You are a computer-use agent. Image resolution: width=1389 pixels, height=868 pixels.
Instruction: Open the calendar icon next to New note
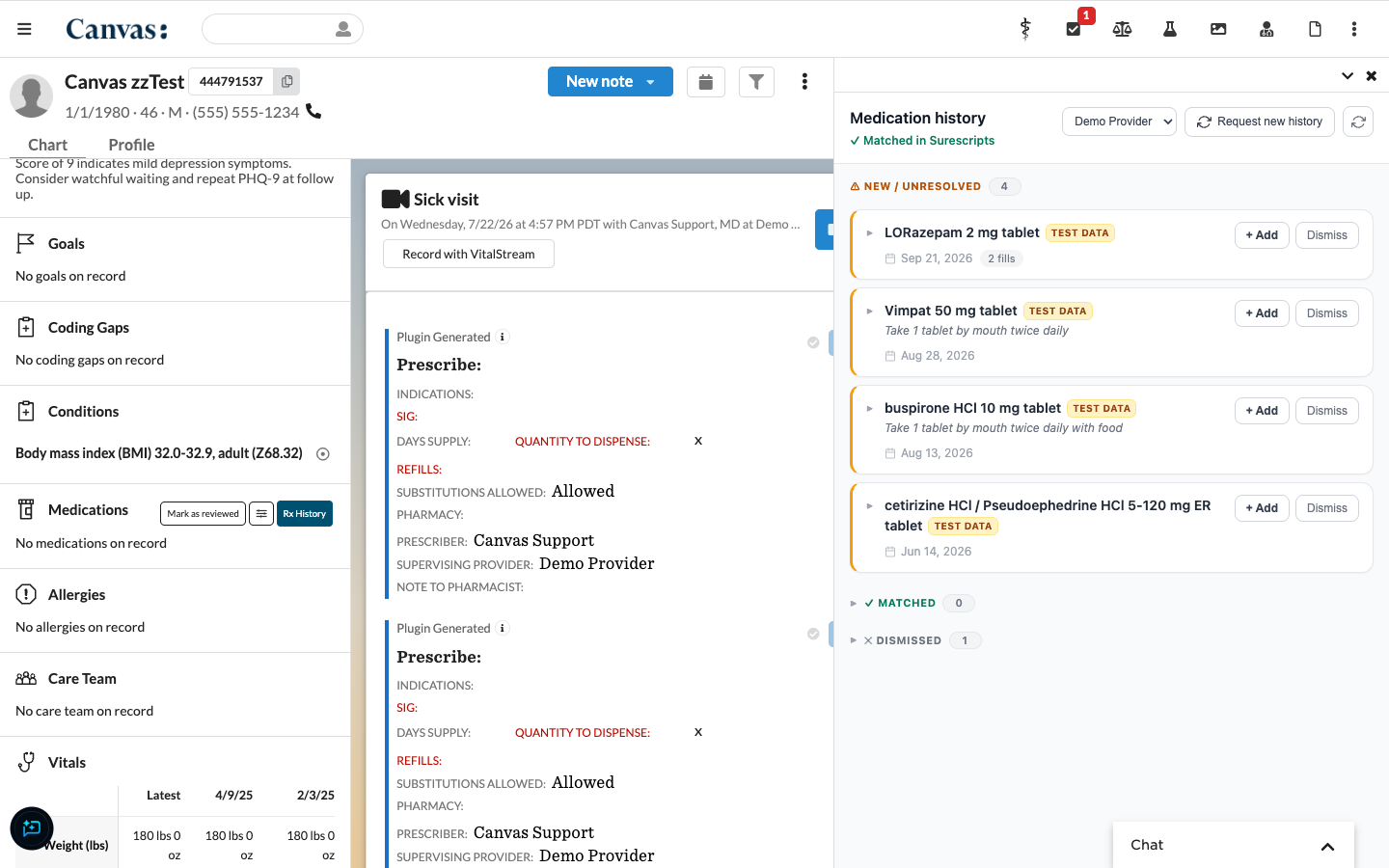(706, 82)
